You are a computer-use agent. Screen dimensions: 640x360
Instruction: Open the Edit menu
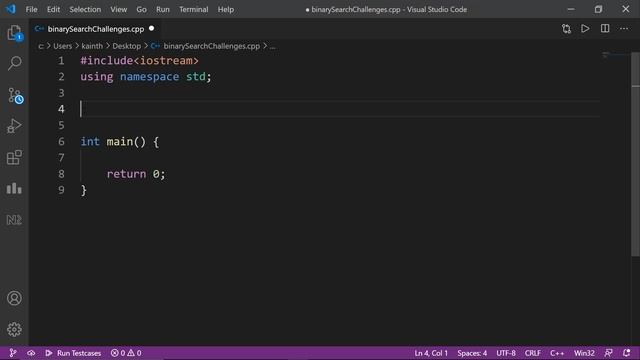tap(53, 9)
